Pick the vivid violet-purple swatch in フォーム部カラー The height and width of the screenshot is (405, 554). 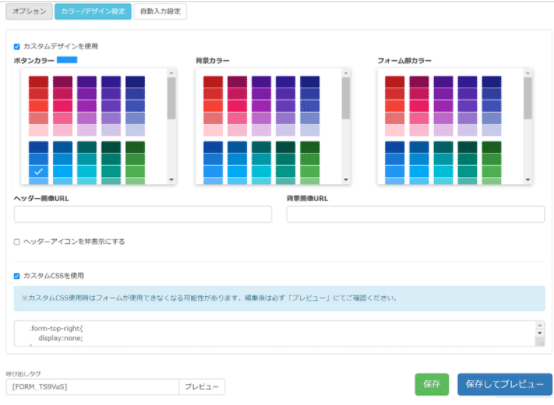[x=443, y=106]
